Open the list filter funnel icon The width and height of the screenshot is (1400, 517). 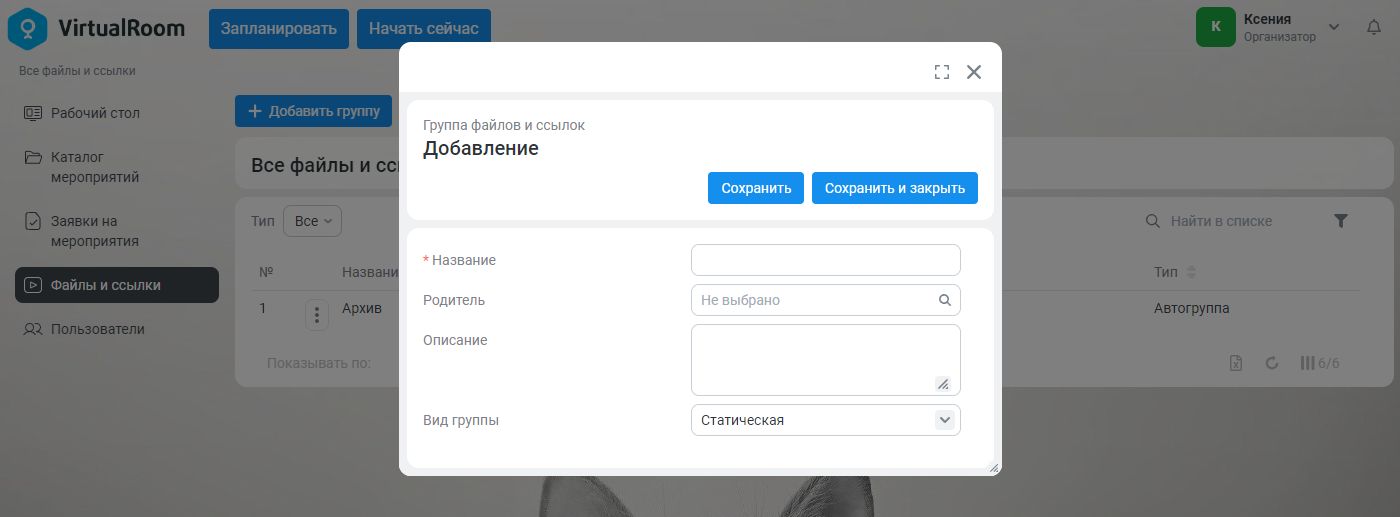1341,221
